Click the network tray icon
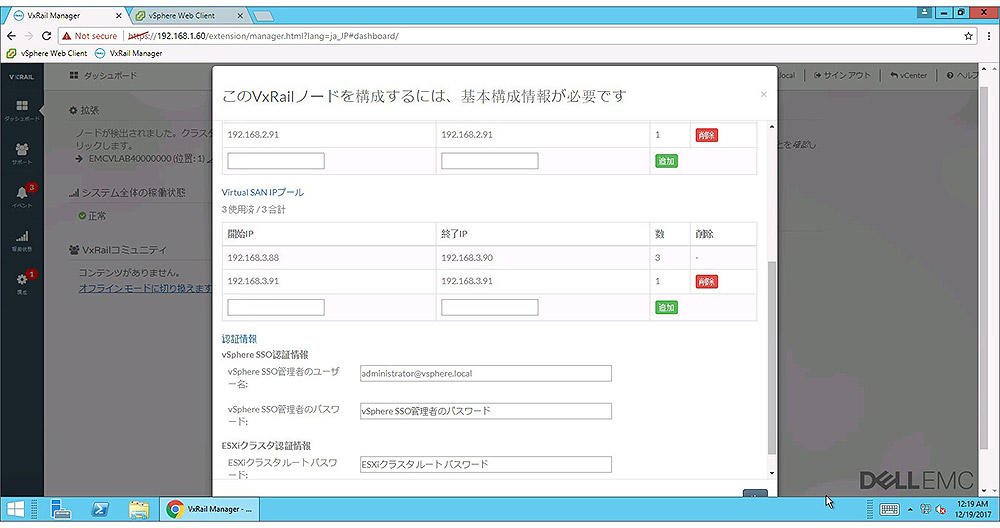 [925, 509]
